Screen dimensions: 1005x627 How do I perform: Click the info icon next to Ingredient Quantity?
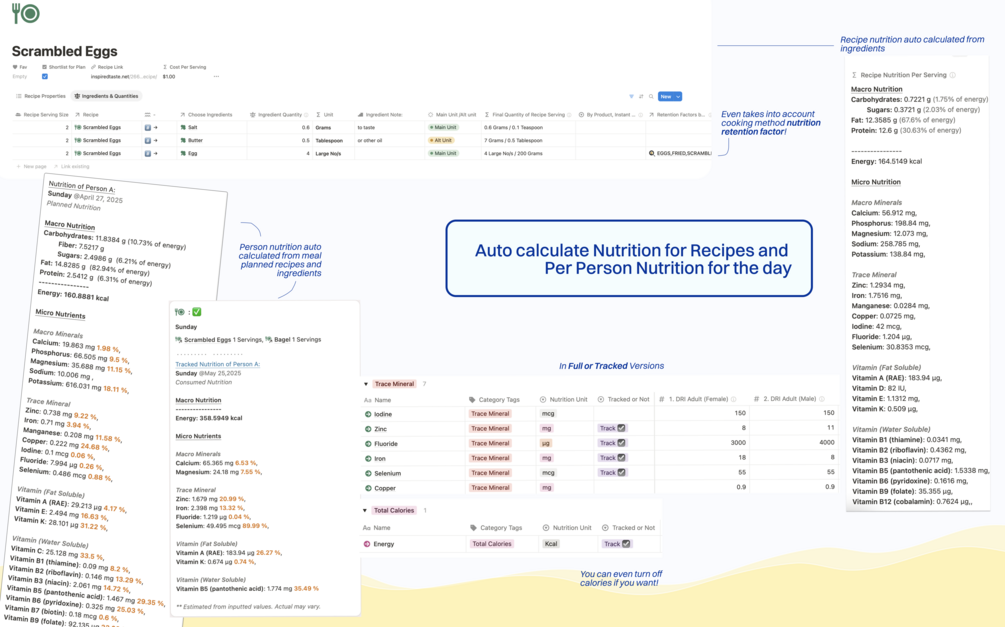[x=306, y=115]
